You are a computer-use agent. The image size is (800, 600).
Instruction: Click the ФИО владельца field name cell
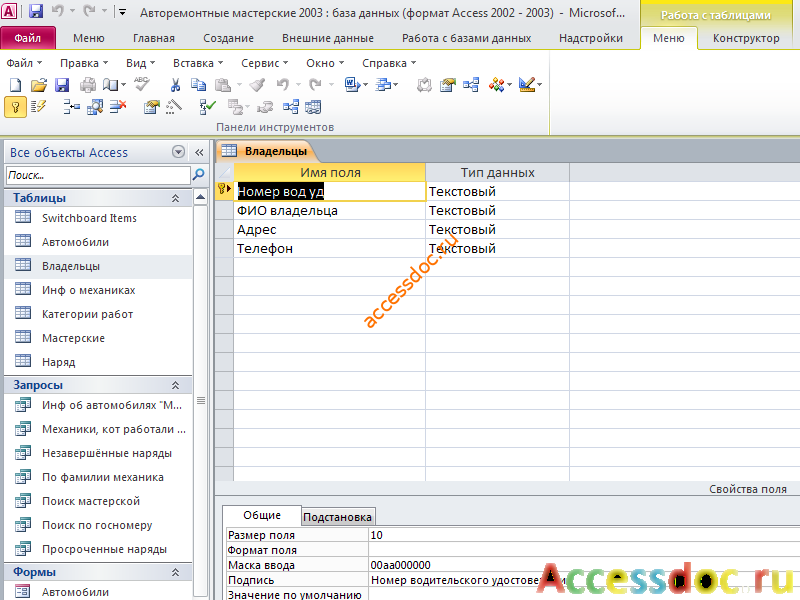[330, 211]
